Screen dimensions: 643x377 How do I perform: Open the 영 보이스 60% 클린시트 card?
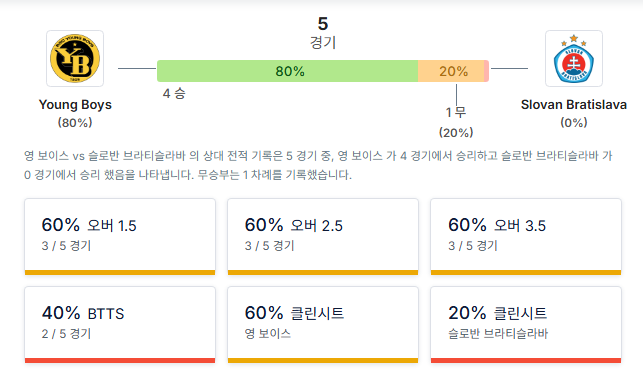[323, 324]
